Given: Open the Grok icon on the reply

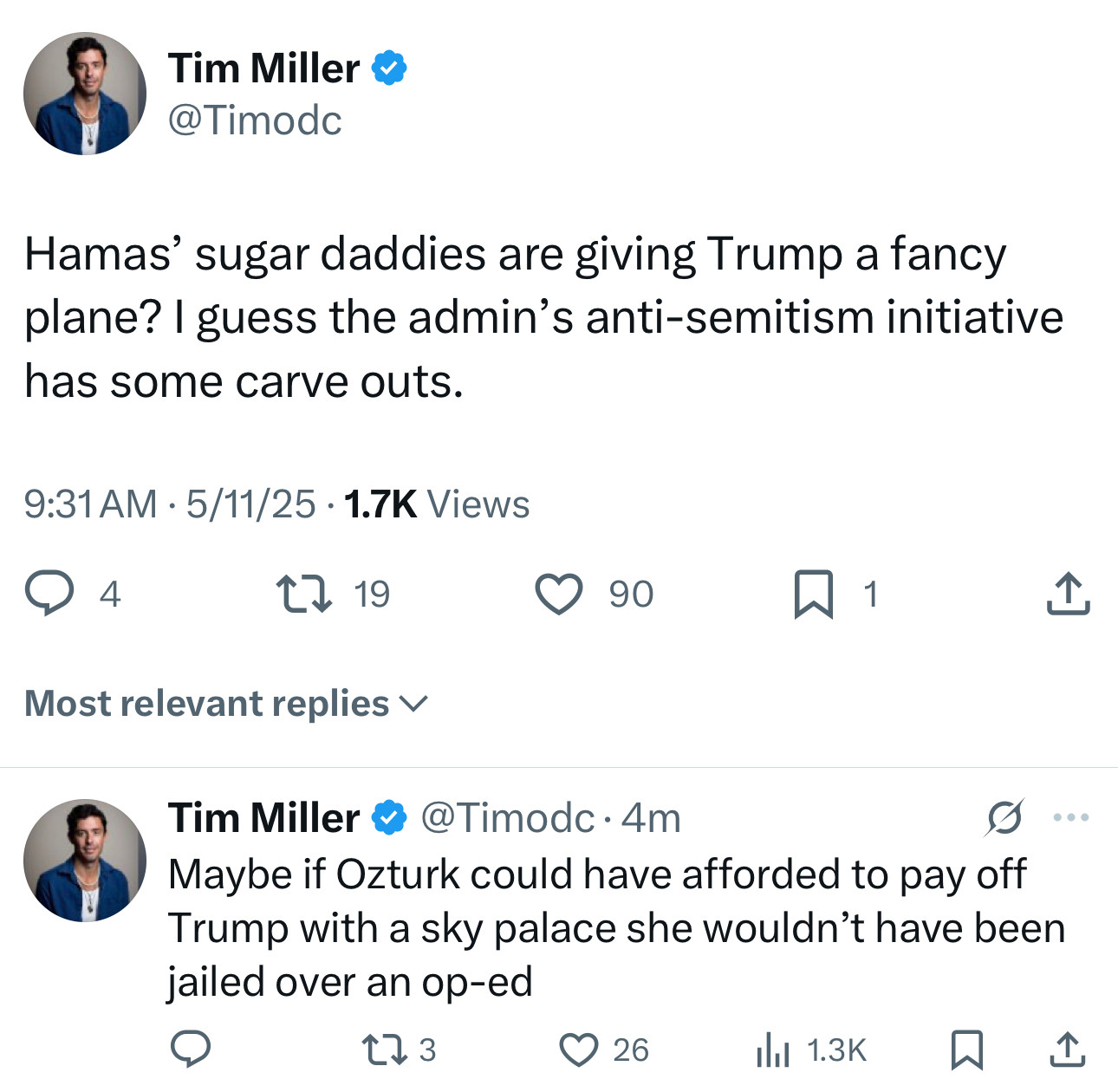Looking at the screenshot, I should [x=1004, y=817].
